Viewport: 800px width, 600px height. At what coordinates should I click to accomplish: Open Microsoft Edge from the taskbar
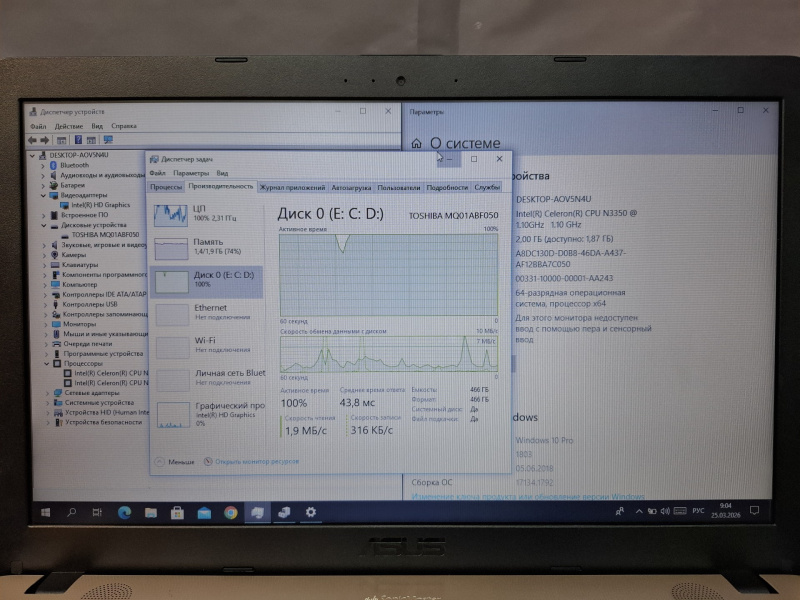click(x=125, y=512)
